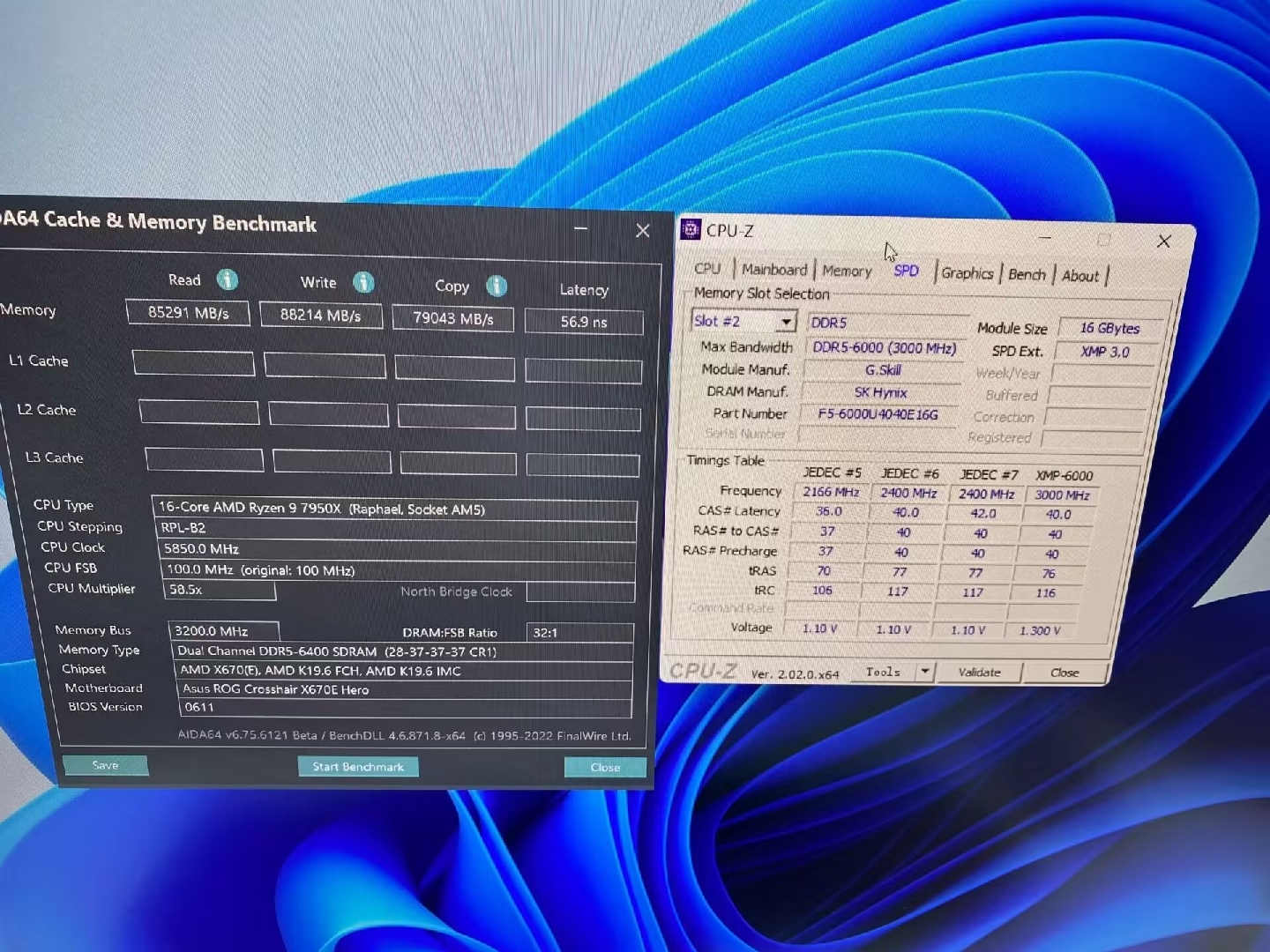
Task: Click the XMP-6000 column header
Action: (1065, 475)
